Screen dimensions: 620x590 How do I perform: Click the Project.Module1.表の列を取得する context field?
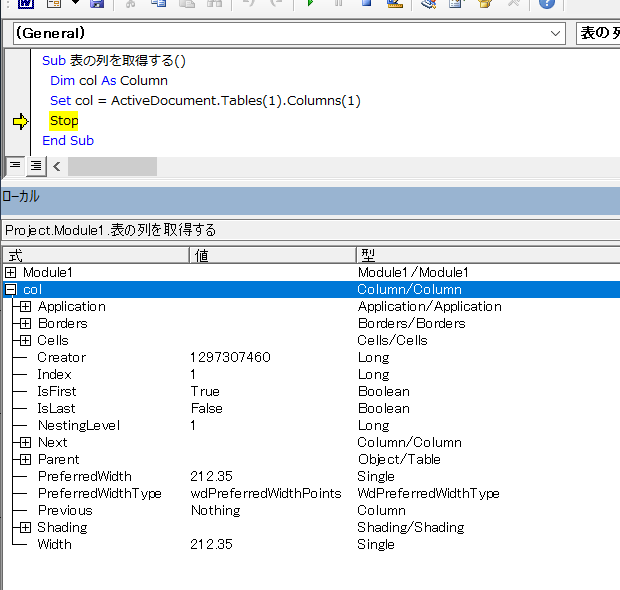[x=311, y=230]
